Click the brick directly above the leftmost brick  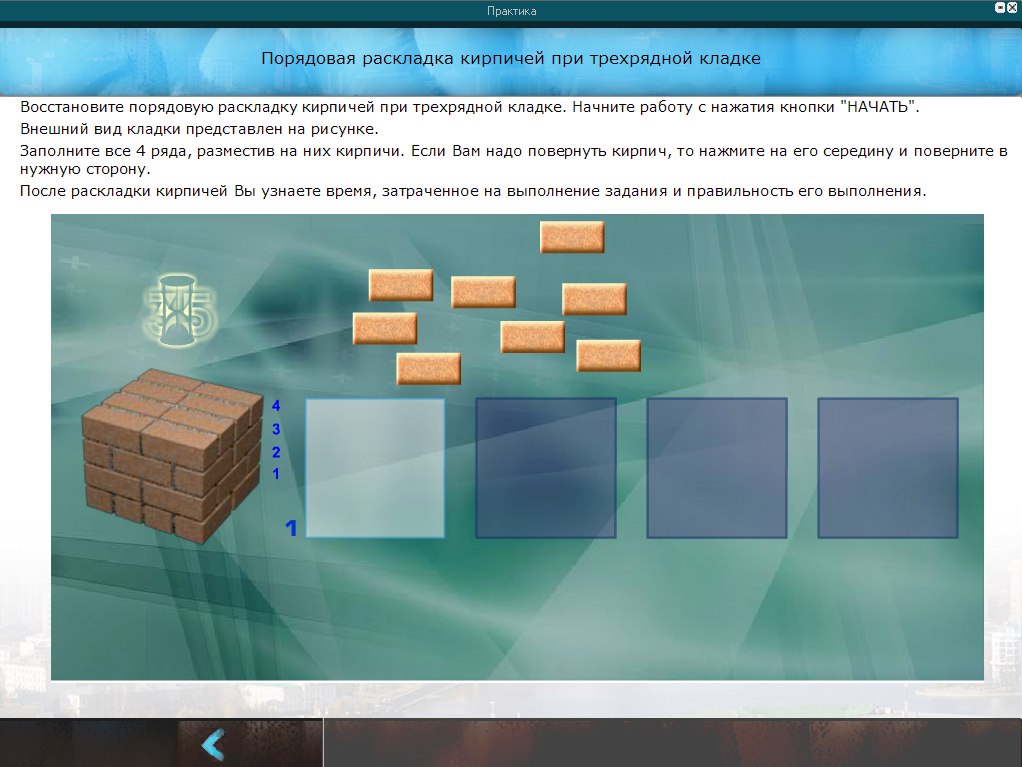[x=400, y=285]
